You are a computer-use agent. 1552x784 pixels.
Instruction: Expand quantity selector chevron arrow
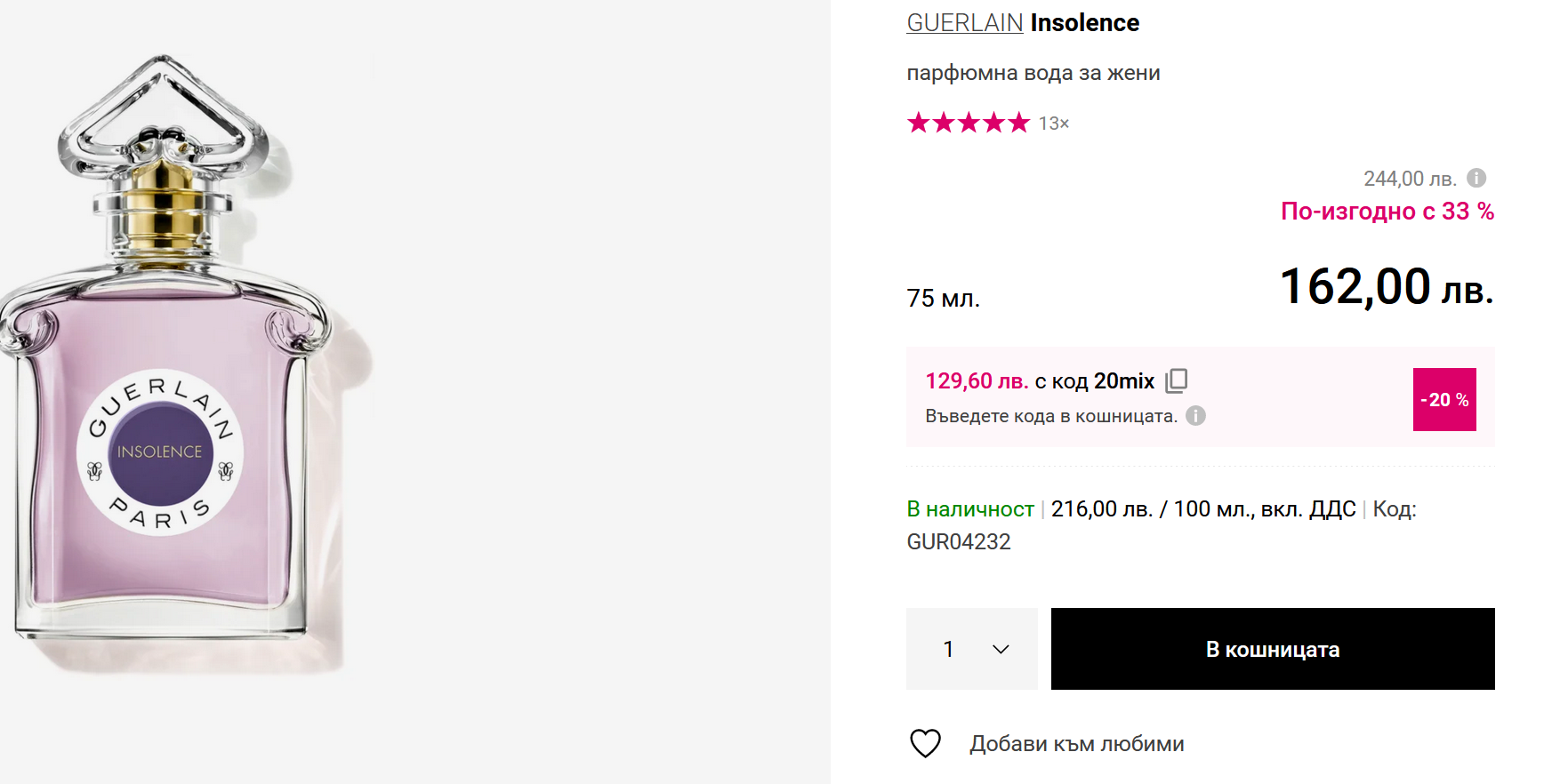tap(1001, 649)
